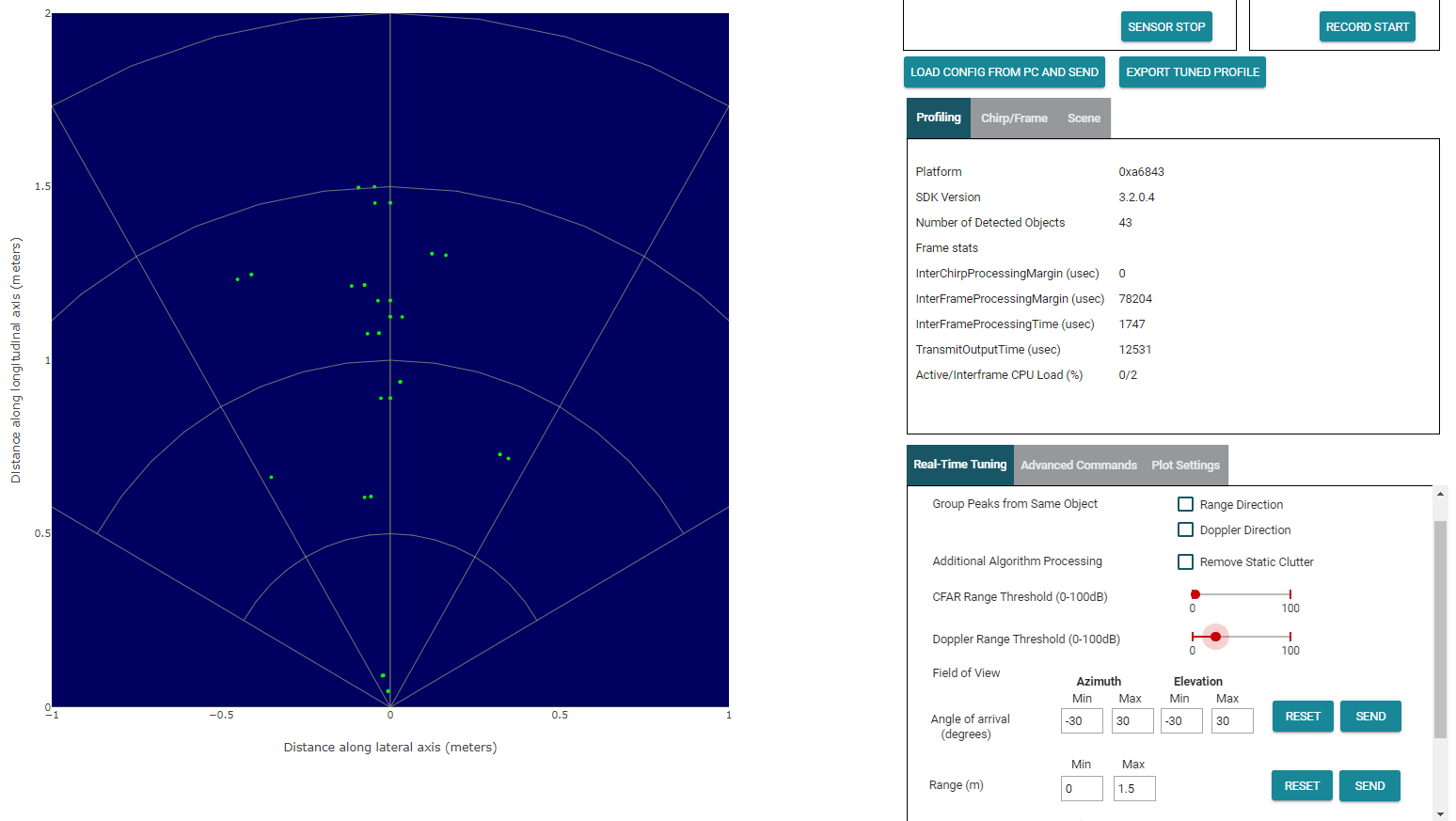Edit the Range Max field
Viewport: 1456px width, 821px height.
click(x=1134, y=789)
